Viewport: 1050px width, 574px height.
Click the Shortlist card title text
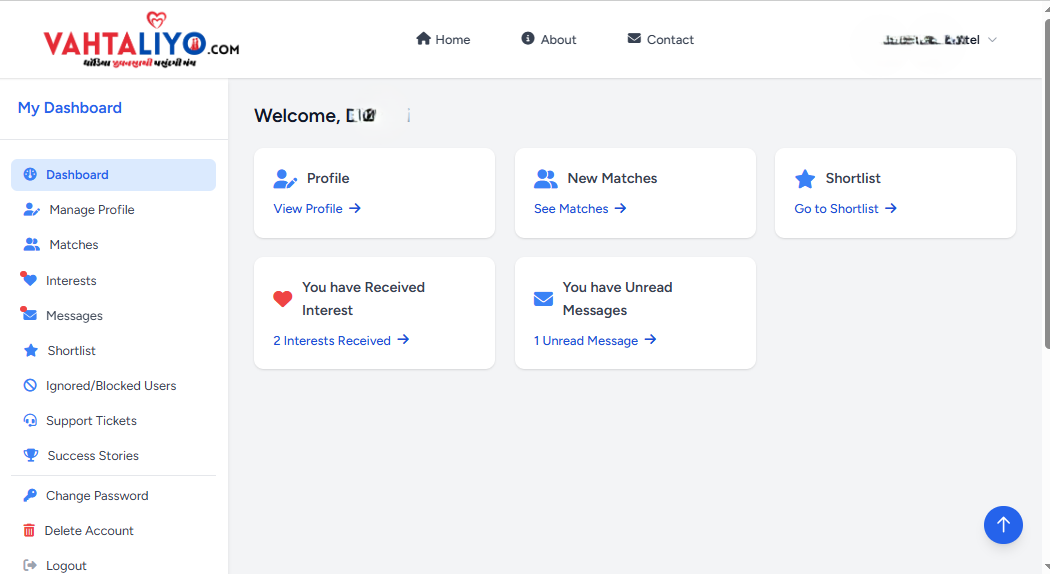853,178
